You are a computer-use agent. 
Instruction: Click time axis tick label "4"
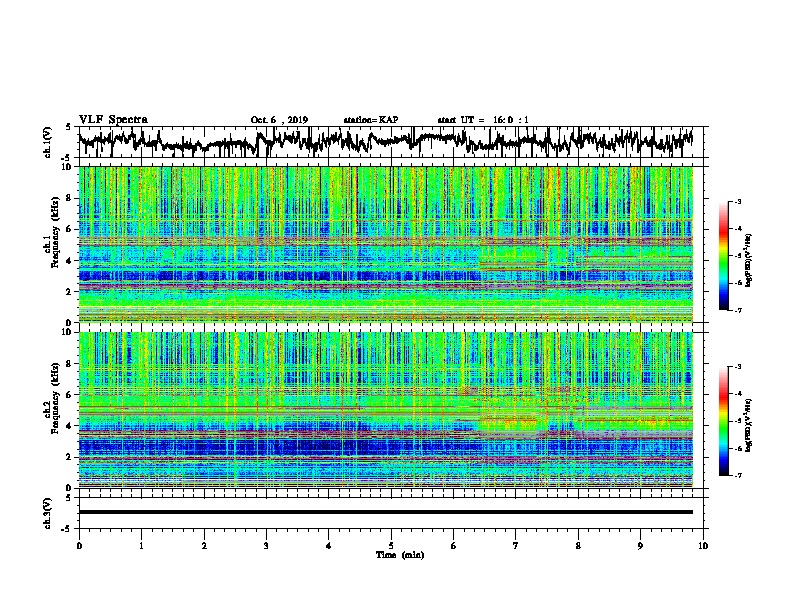329,546
